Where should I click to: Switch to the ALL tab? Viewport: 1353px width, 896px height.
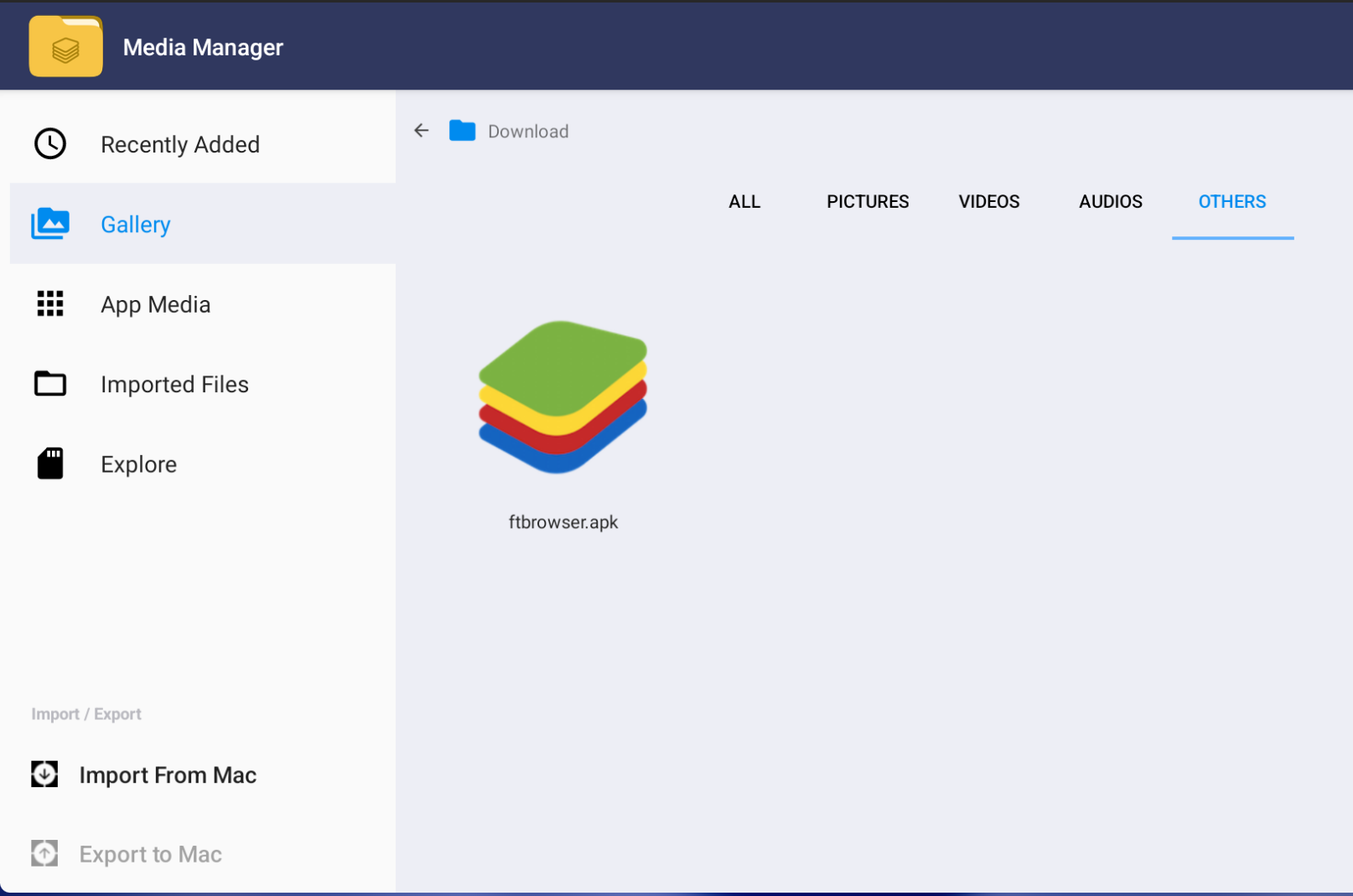point(744,202)
